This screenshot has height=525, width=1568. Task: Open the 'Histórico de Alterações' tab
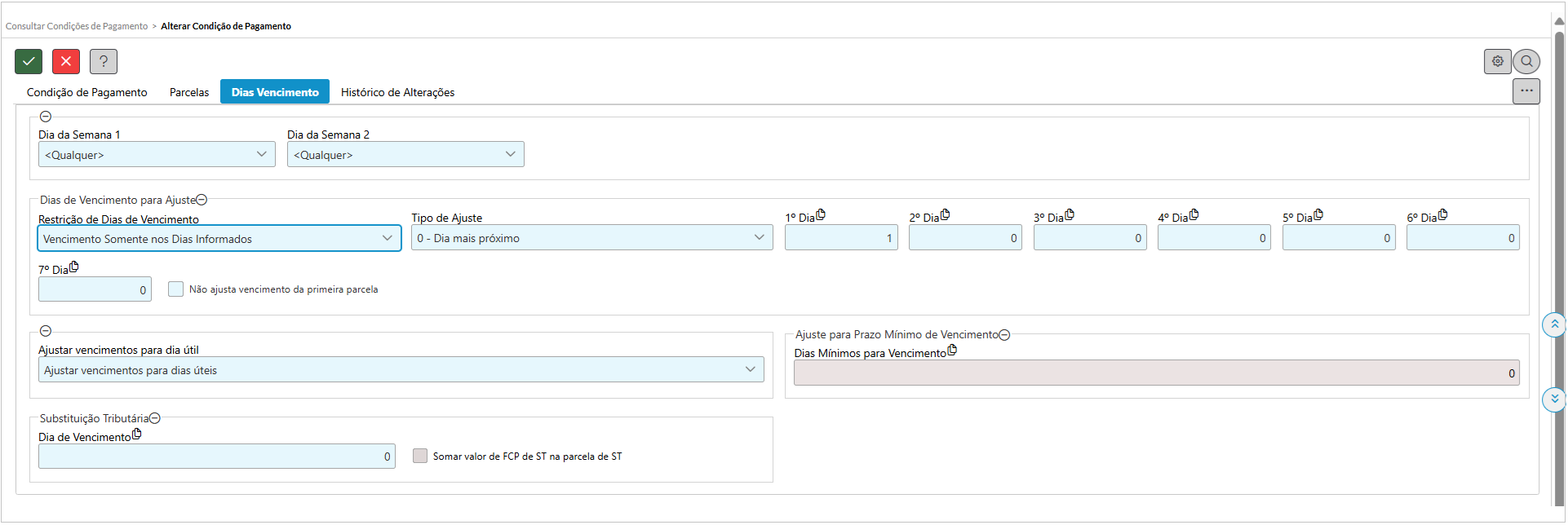click(x=397, y=92)
